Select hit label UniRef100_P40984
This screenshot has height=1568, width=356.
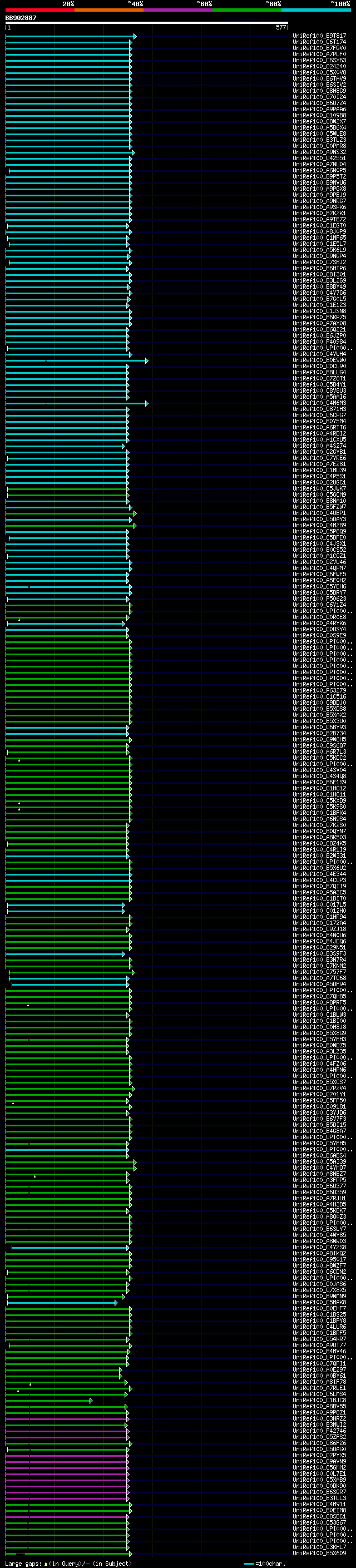tap(319, 342)
